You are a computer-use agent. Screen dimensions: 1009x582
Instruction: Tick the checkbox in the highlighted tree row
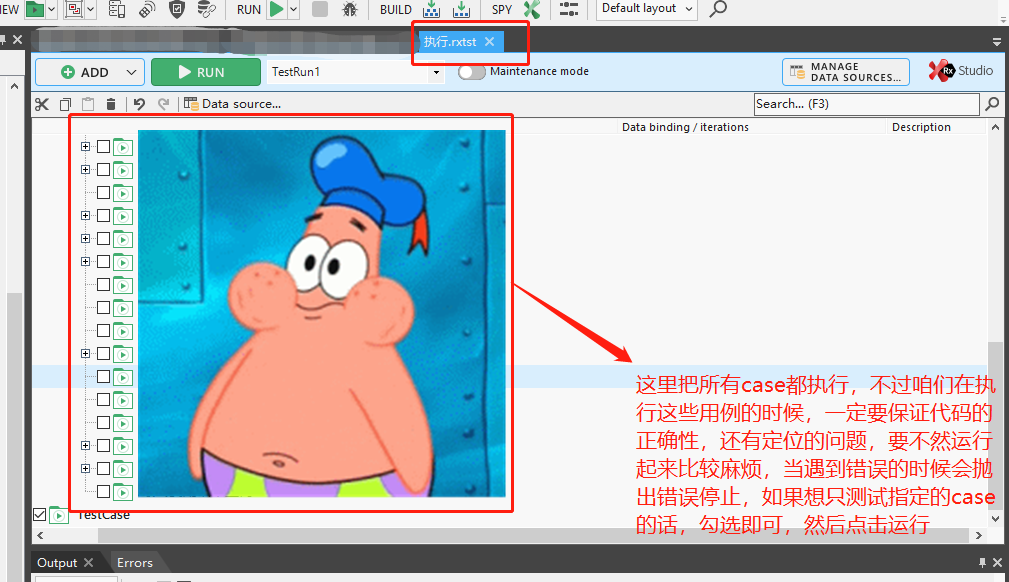[x=104, y=376]
